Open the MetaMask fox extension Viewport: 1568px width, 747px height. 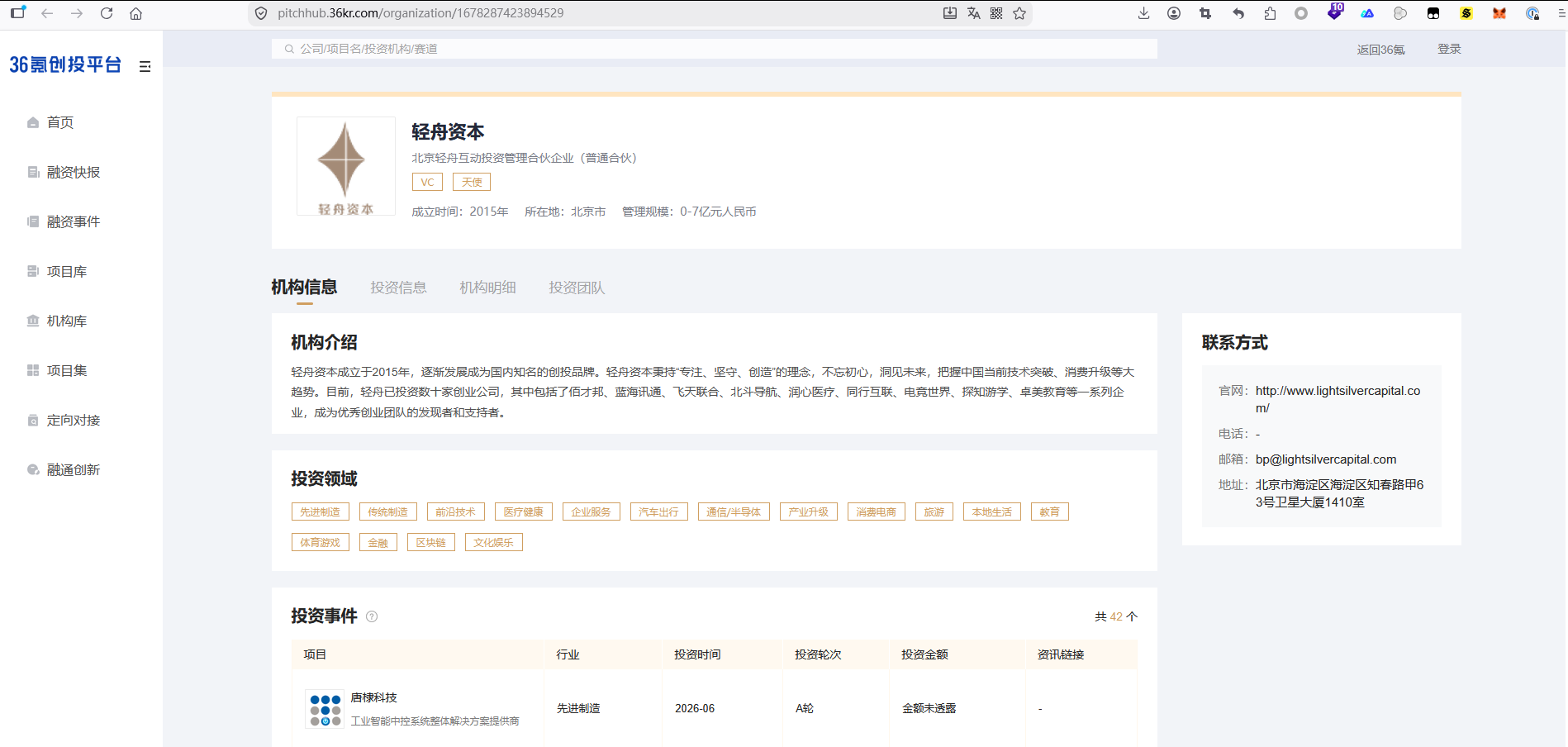[x=1499, y=13]
